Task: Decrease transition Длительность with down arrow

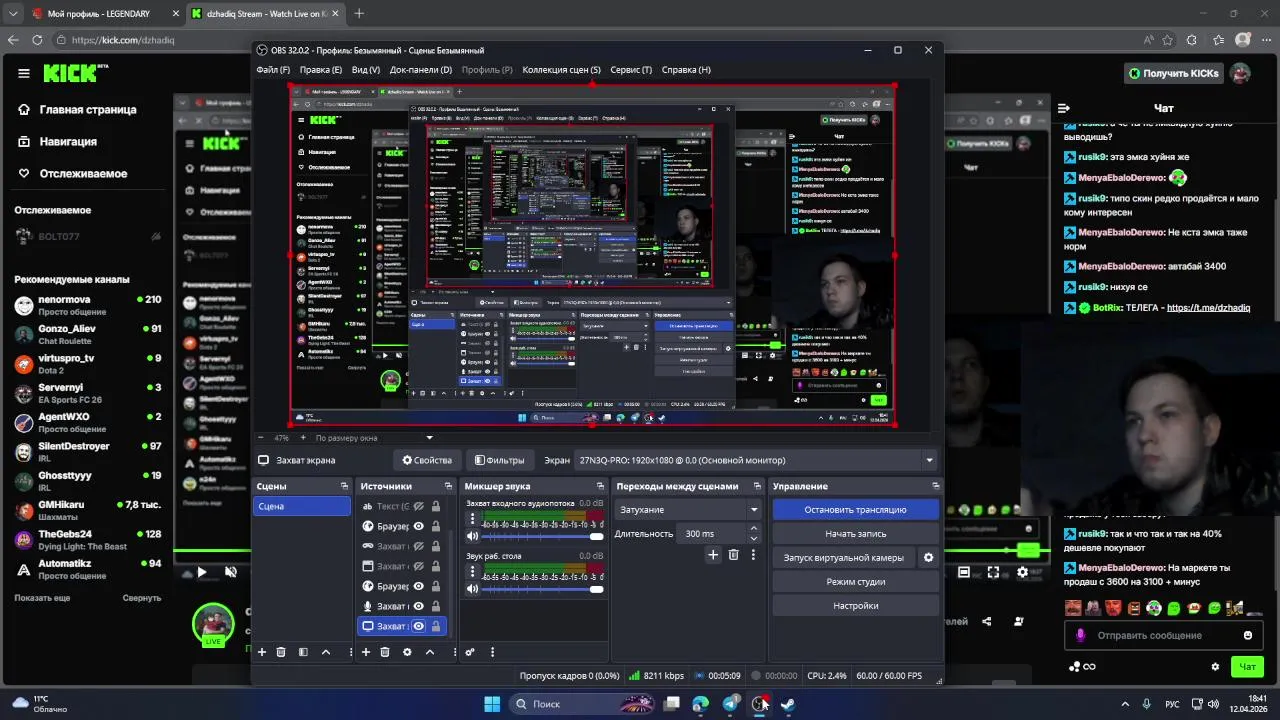Action: pos(755,538)
